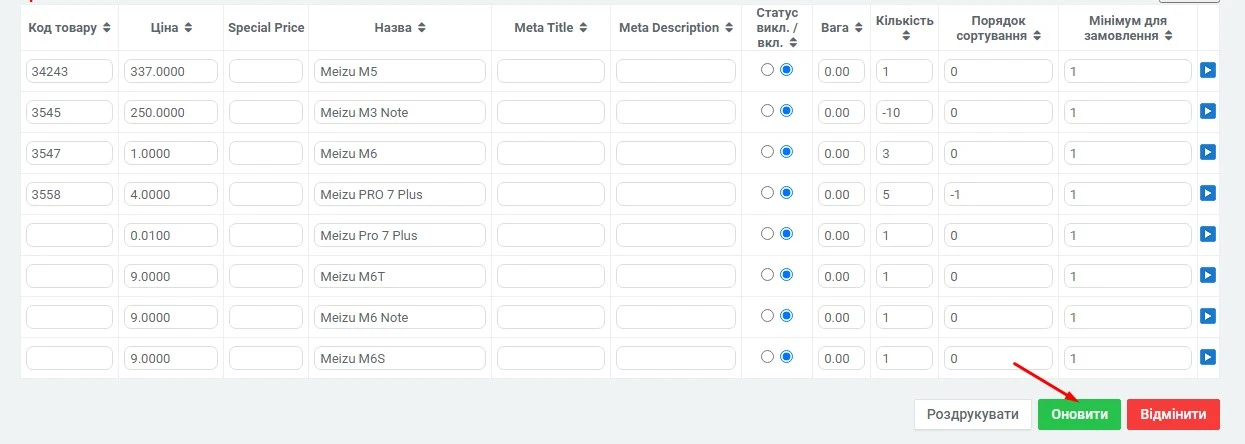Screen dimensions: 1245x444
Task: Click the blue arrow icon for Meizu PRO 7 Plus, code 3558
Action: click(1208, 193)
